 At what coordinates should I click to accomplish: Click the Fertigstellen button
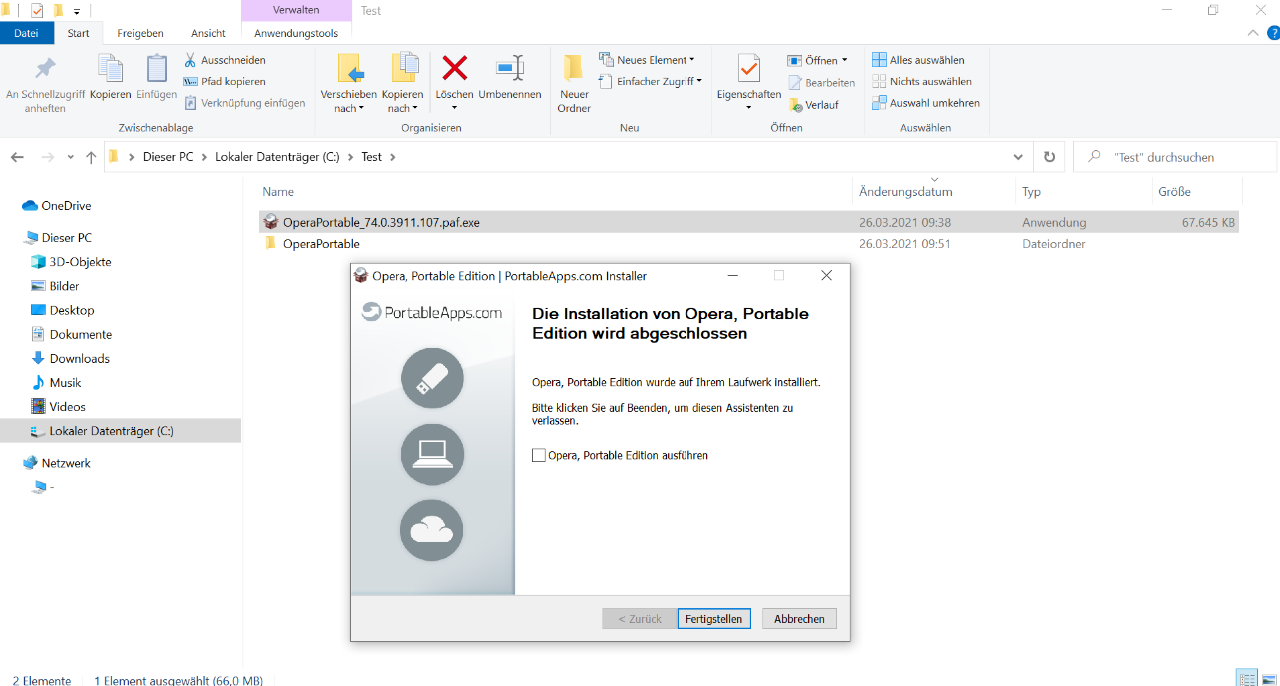tap(714, 619)
